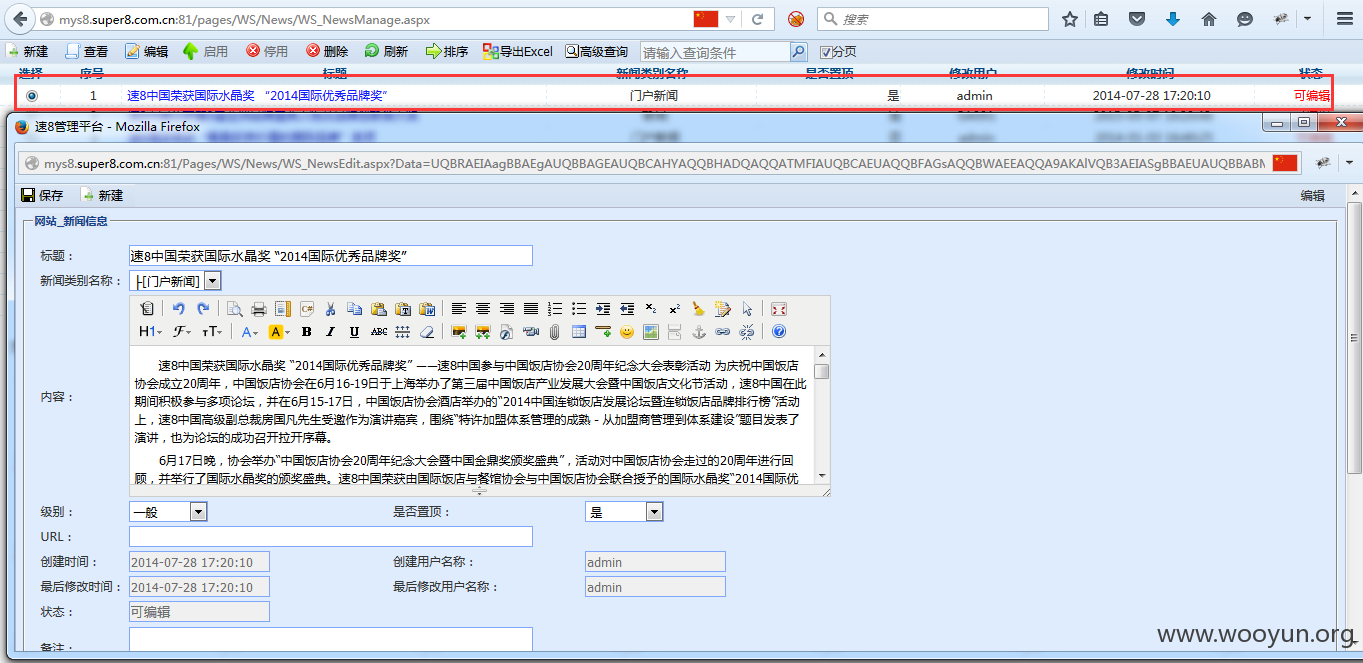Undo the last edit in the editor
Screen dimensions: 1363x663
coord(179,308)
